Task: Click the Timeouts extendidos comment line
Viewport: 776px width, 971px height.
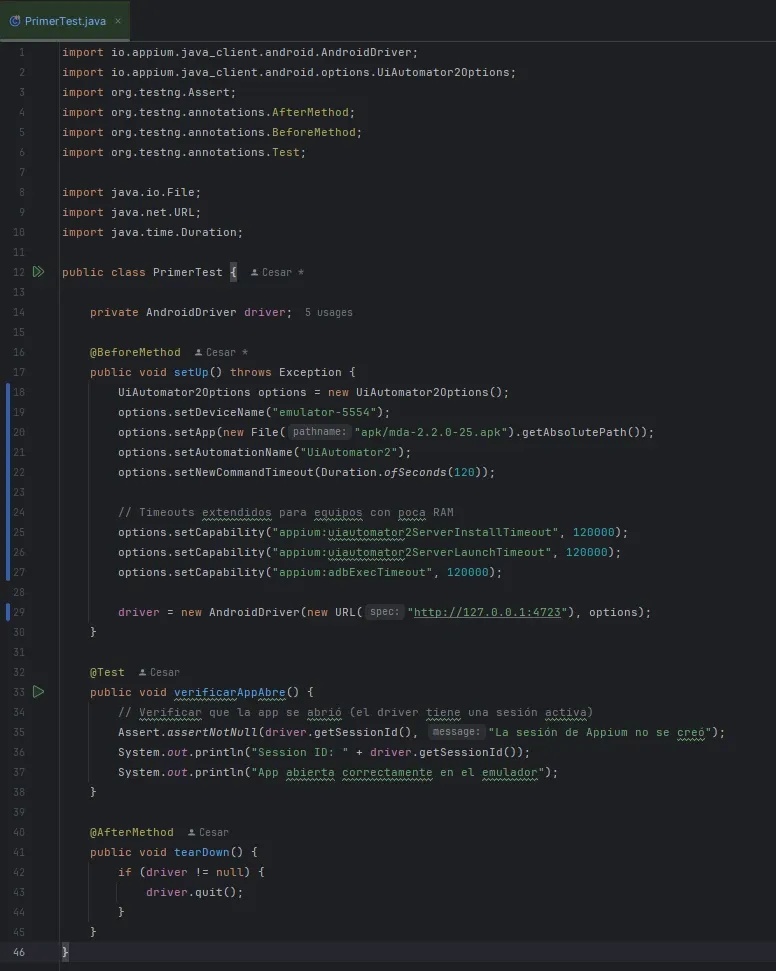Action: click(x=286, y=513)
